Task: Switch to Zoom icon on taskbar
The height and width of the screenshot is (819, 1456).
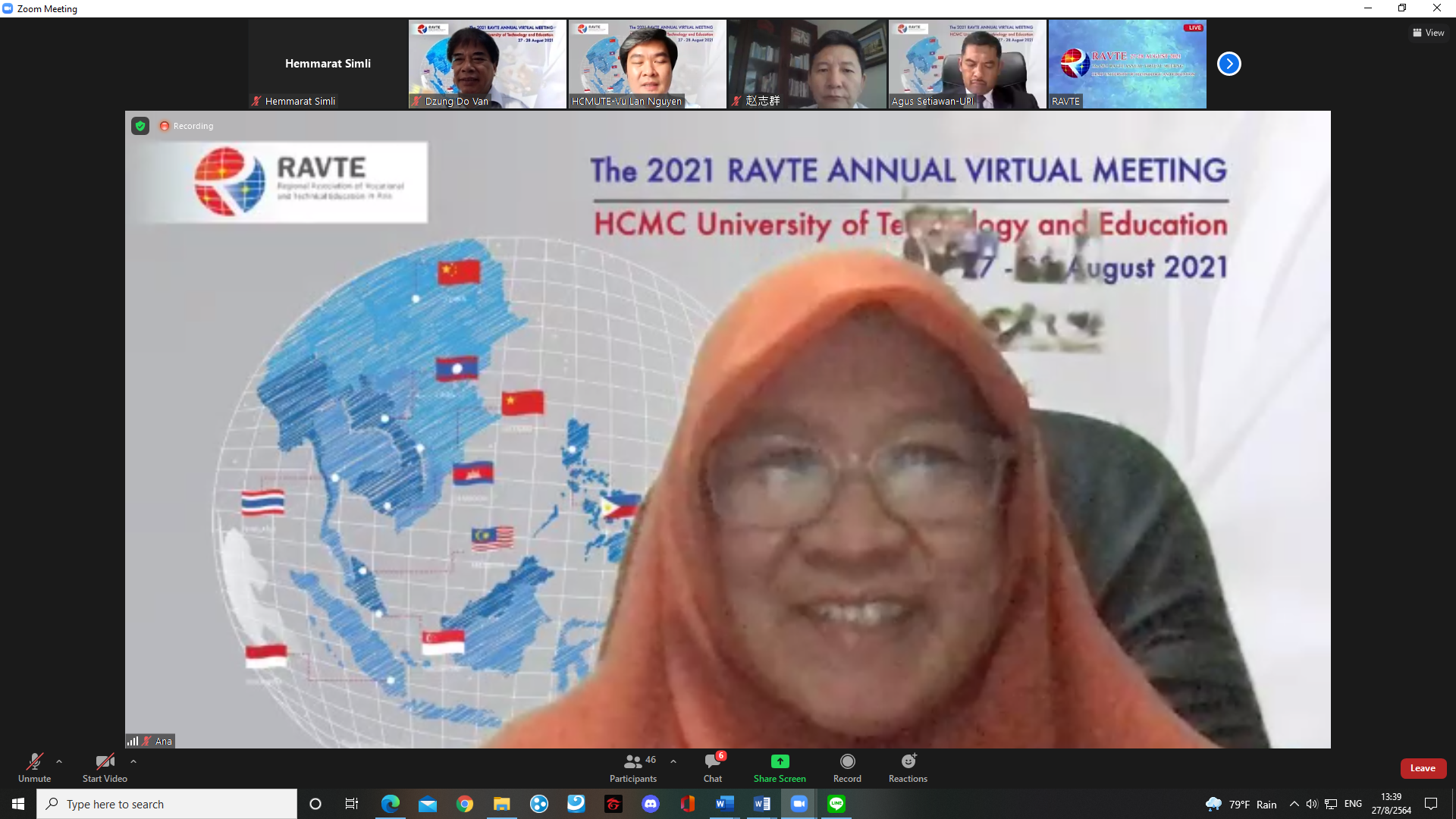Action: [799, 804]
